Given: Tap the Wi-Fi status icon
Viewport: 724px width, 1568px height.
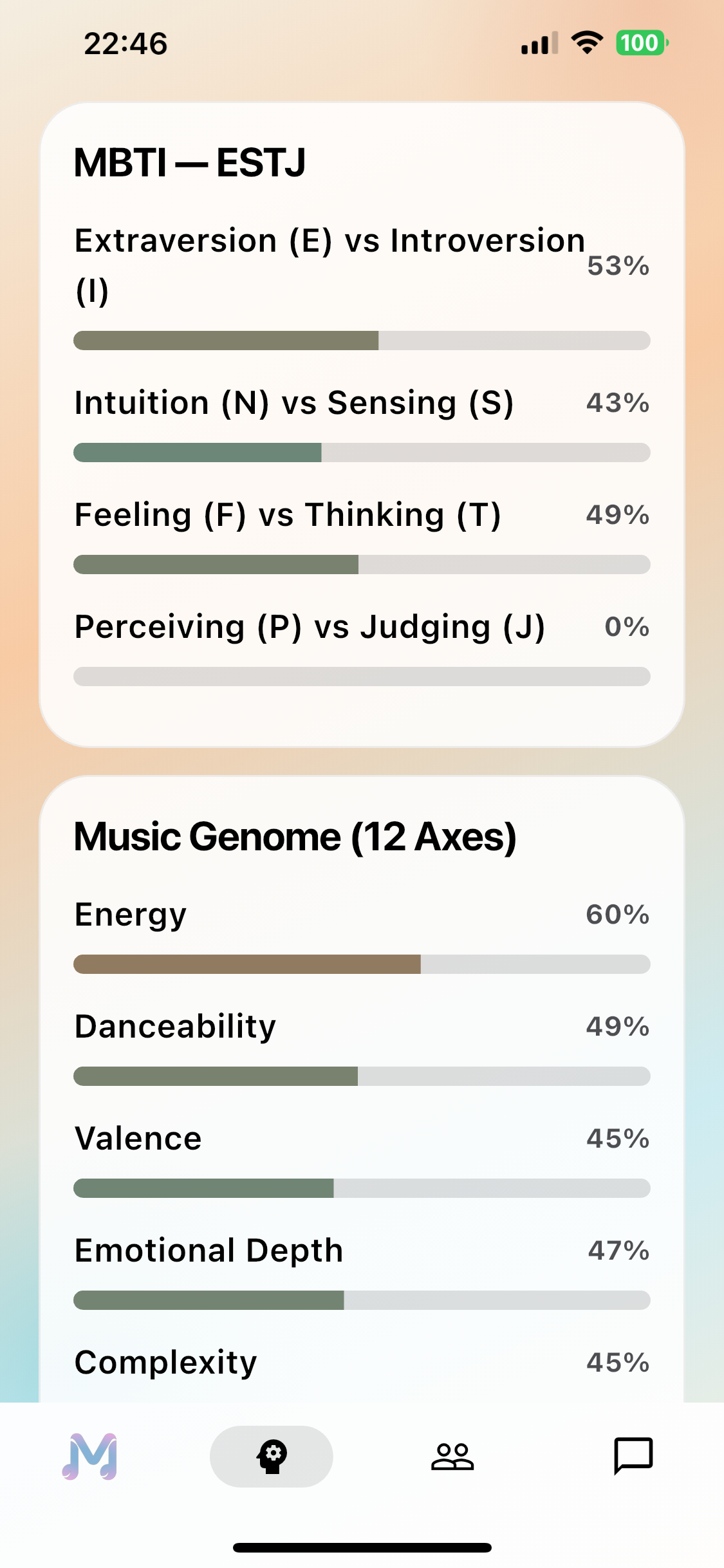Looking at the screenshot, I should click(x=587, y=43).
